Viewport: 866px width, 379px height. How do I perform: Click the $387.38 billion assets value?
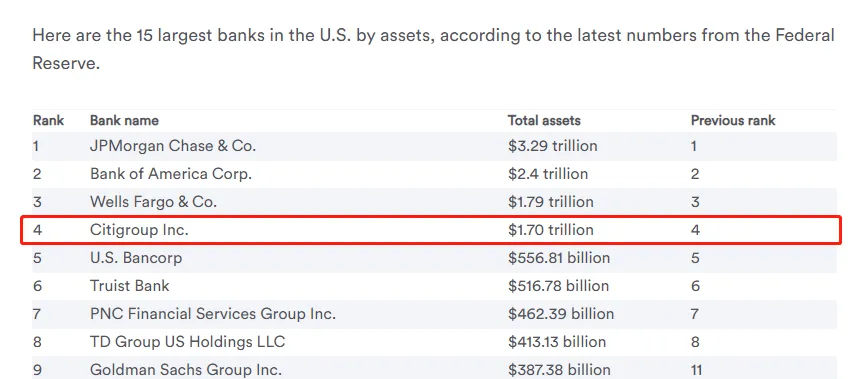(559, 370)
